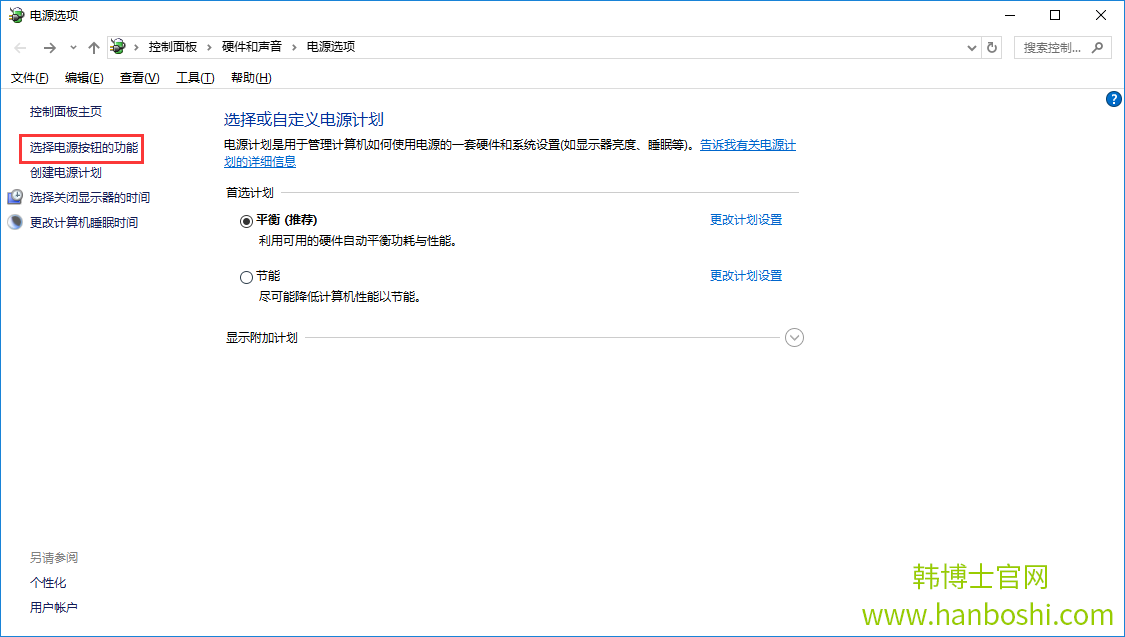1125x637 pixels.
Task: Click the back navigation arrow
Action: coord(18,46)
